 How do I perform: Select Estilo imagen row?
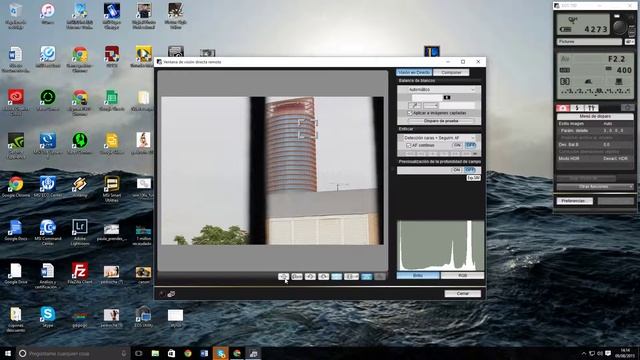click(595, 124)
